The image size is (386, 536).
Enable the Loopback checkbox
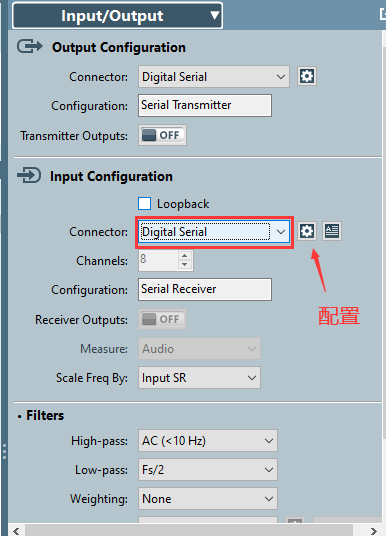coord(145,204)
